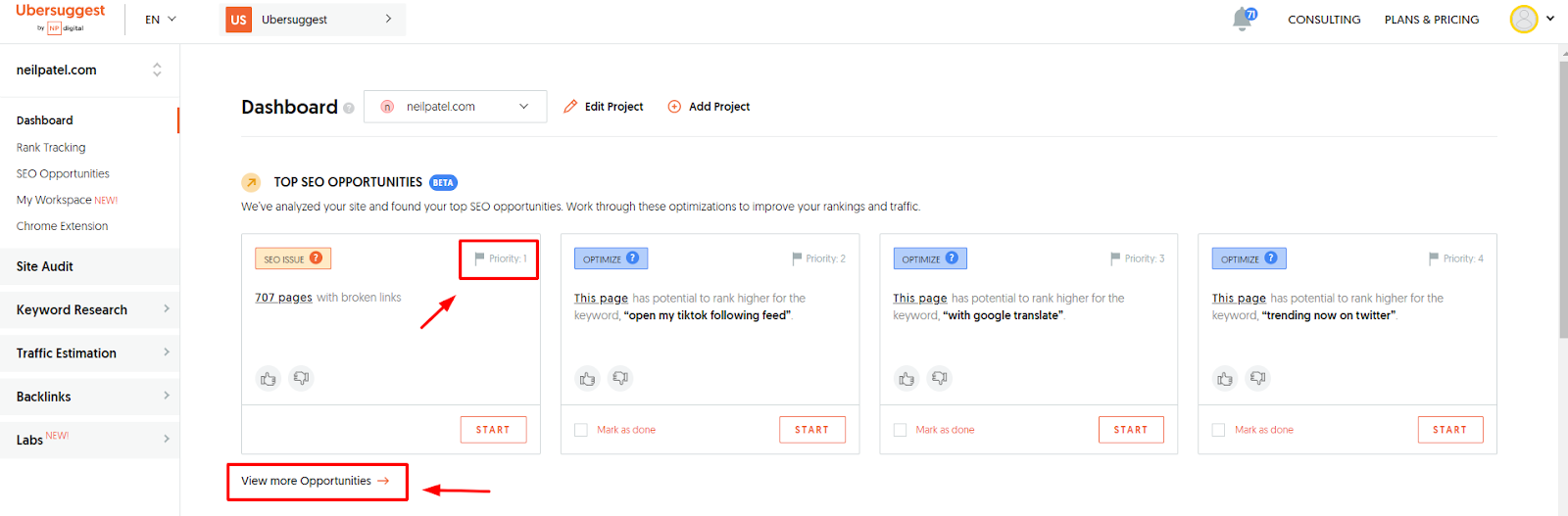The width and height of the screenshot is (1568, 516).
Task: Click Dashboard help question mark icon
Action: coord(349,109)
